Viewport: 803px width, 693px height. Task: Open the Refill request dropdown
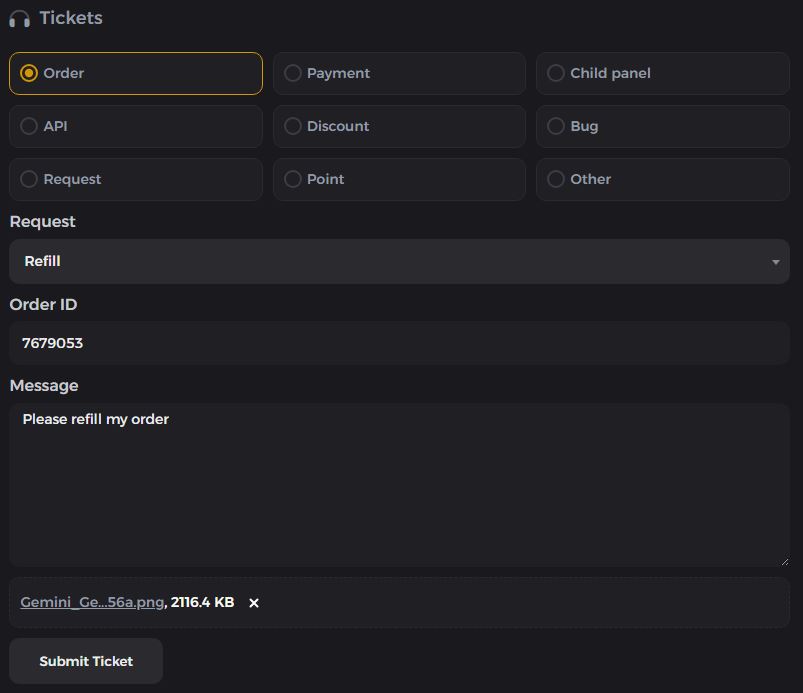tap(400, 261)
